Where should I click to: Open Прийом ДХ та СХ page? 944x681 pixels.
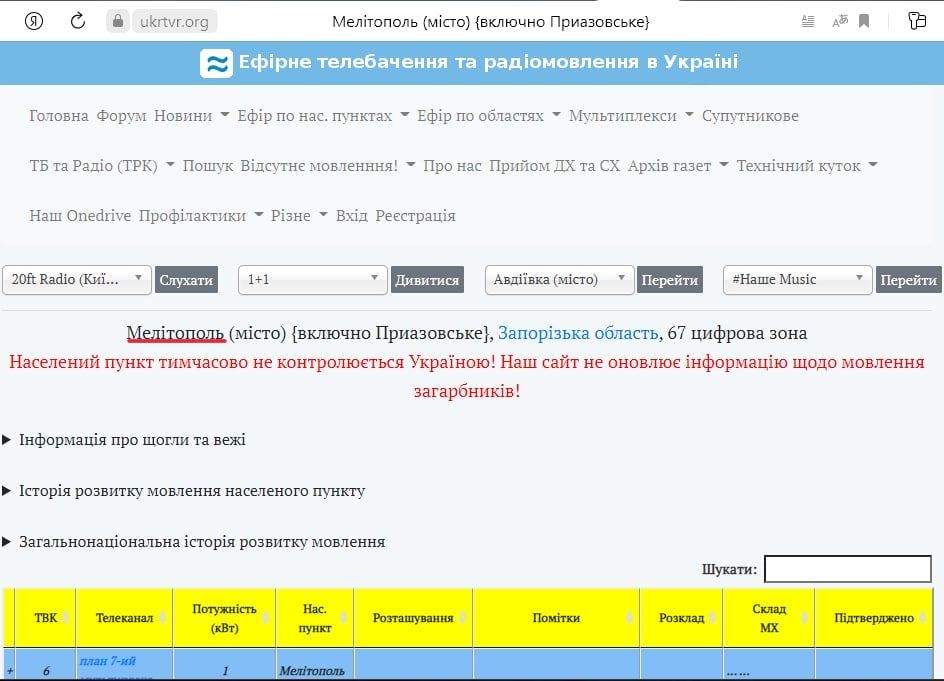(x=554, y=166)
